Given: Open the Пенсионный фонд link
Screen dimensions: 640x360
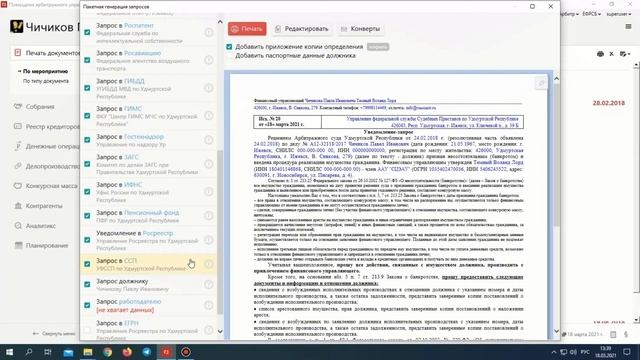Looking at the screenshot, I should click(151, 213).
